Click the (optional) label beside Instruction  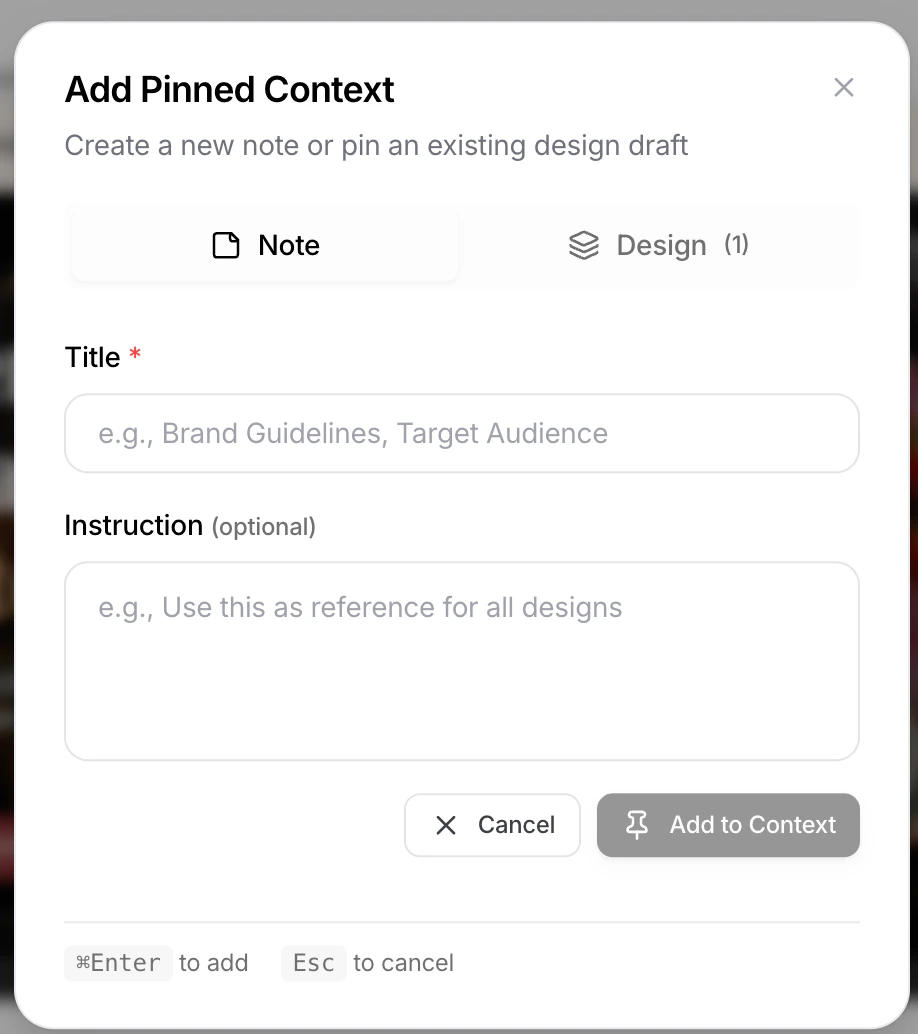[264, 527]
